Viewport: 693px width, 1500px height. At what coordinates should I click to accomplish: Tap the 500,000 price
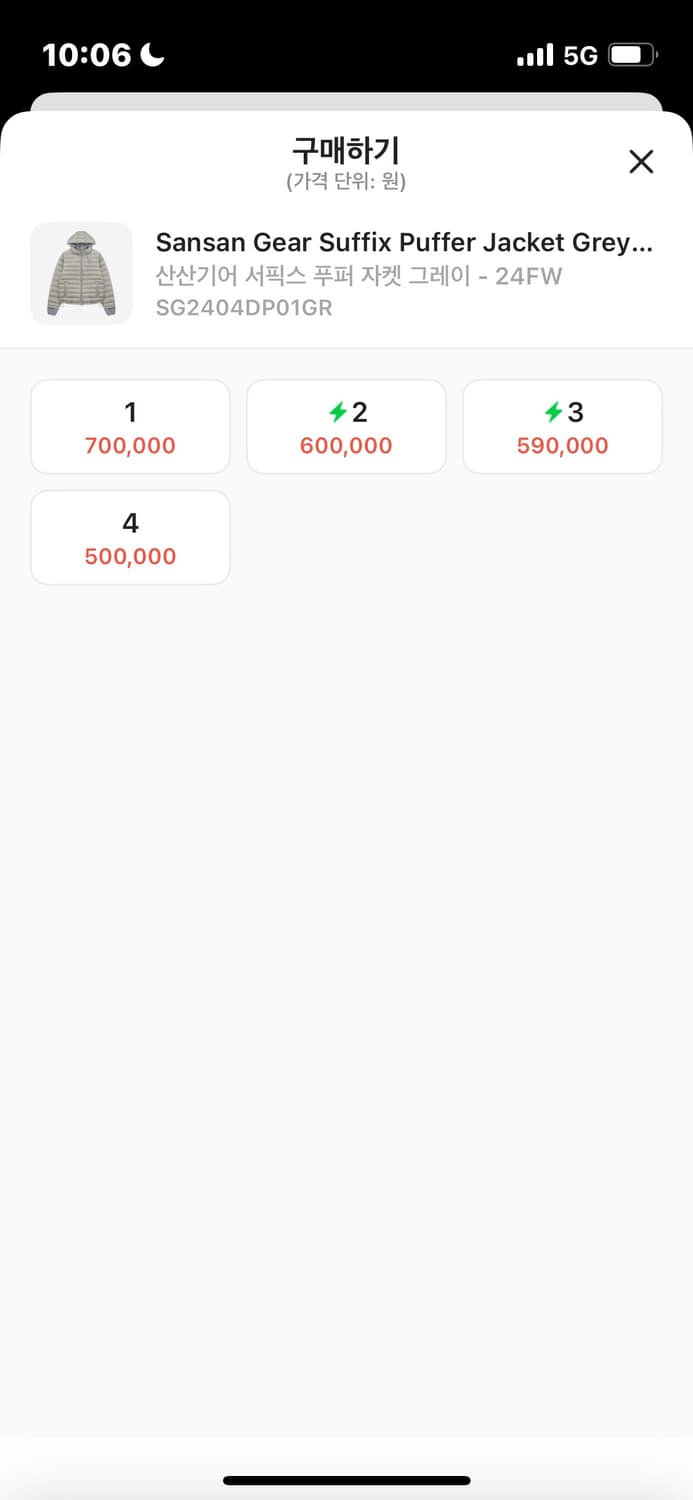(x=130, y=557)
